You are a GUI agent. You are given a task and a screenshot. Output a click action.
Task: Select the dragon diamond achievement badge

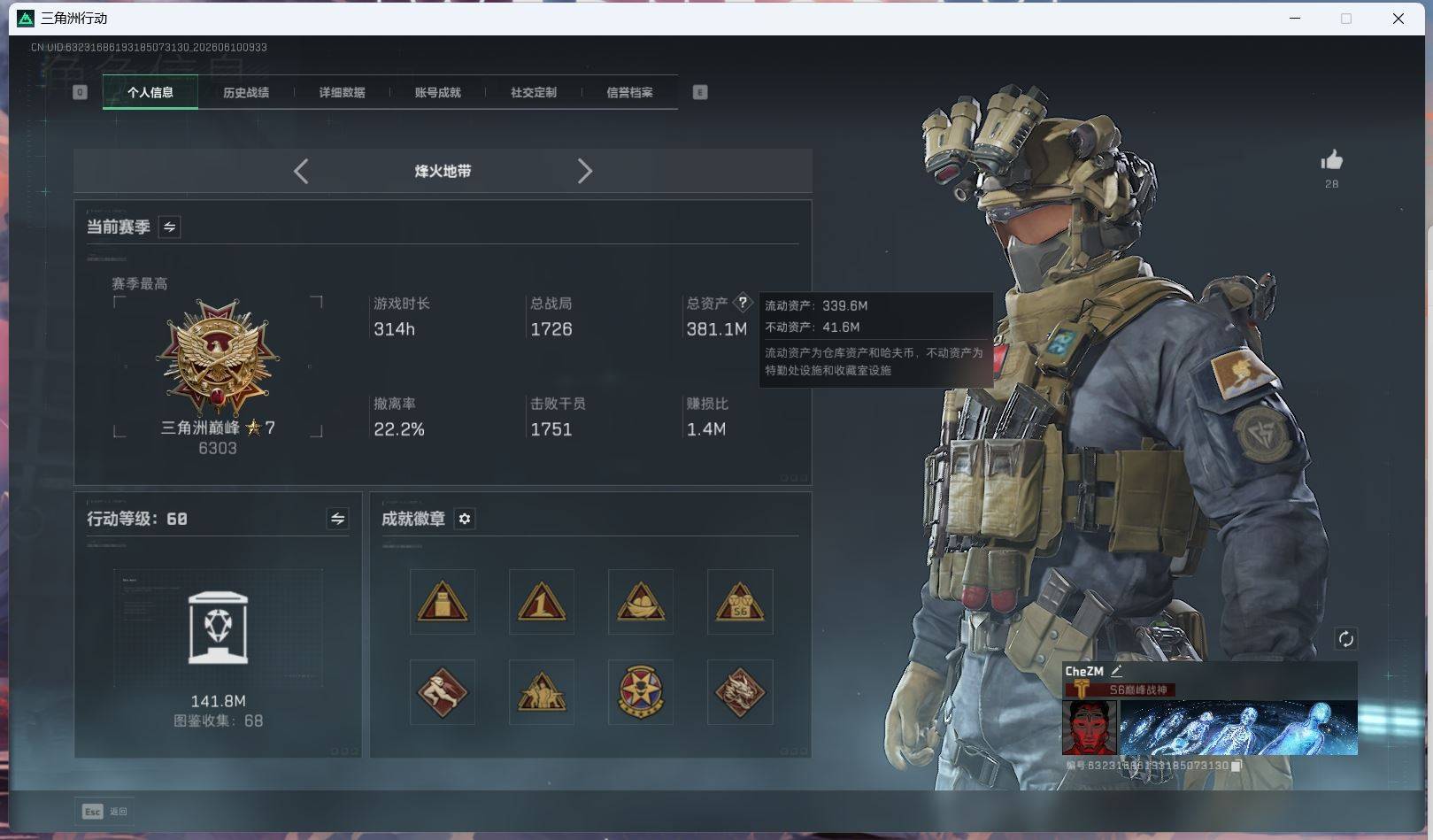tap(740, 692)
